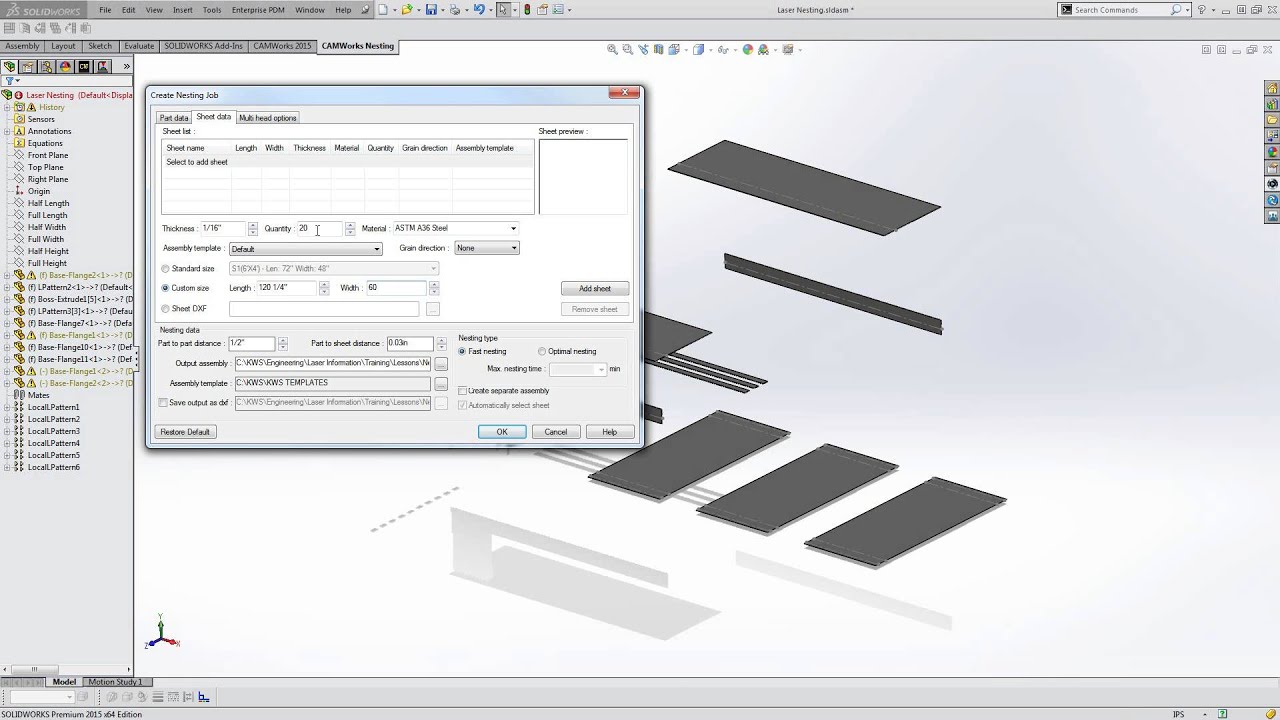The width and height of the screenshot is (1280, 720).
Task: Select the Custom size radio button
Action: coord(166,288)
